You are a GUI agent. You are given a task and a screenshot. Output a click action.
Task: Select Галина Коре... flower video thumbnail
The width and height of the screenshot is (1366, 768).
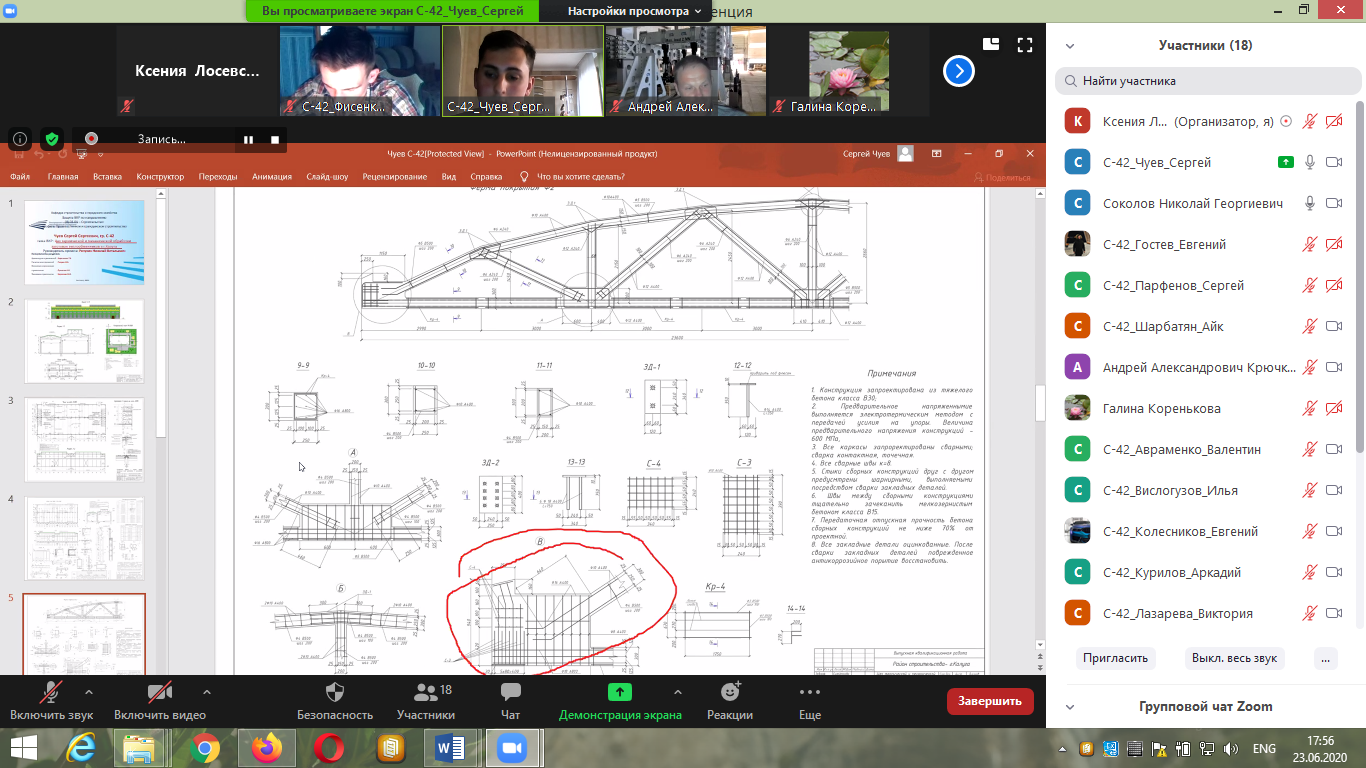point(849,71)
